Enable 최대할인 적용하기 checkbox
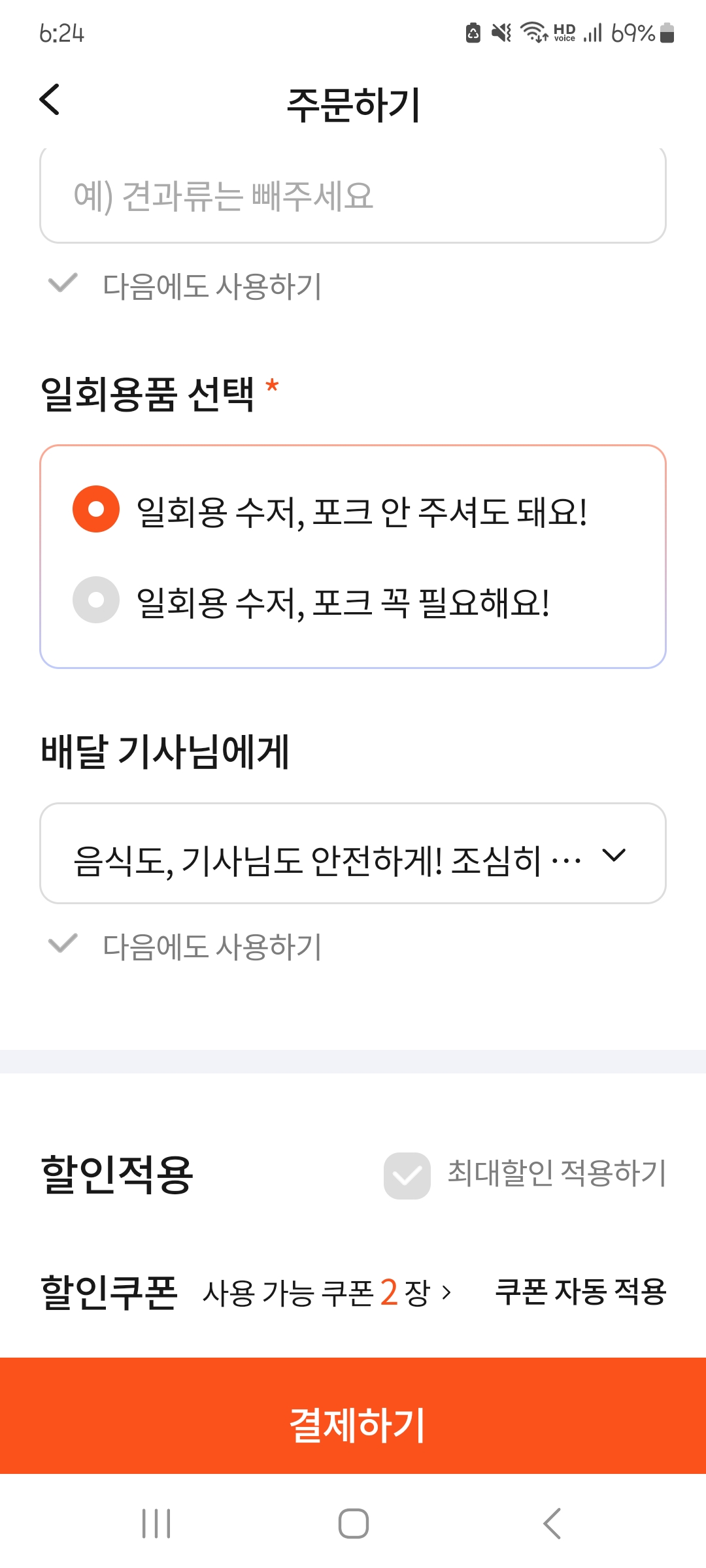This screenshot has width=706, height=1568. 407,1175
